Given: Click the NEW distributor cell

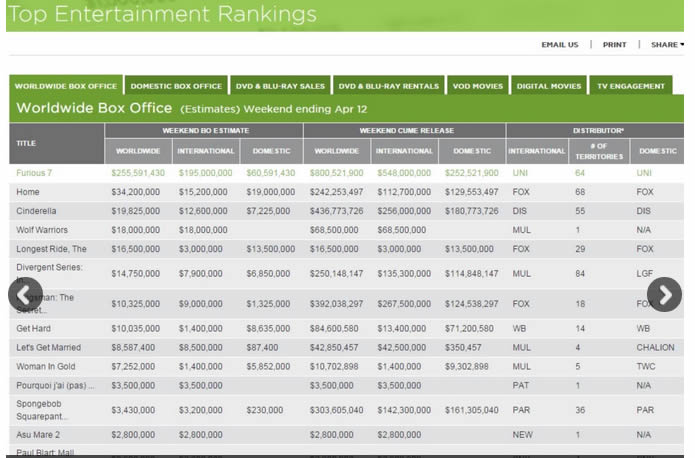Looking at the screenshot, I should click(523, 435).
